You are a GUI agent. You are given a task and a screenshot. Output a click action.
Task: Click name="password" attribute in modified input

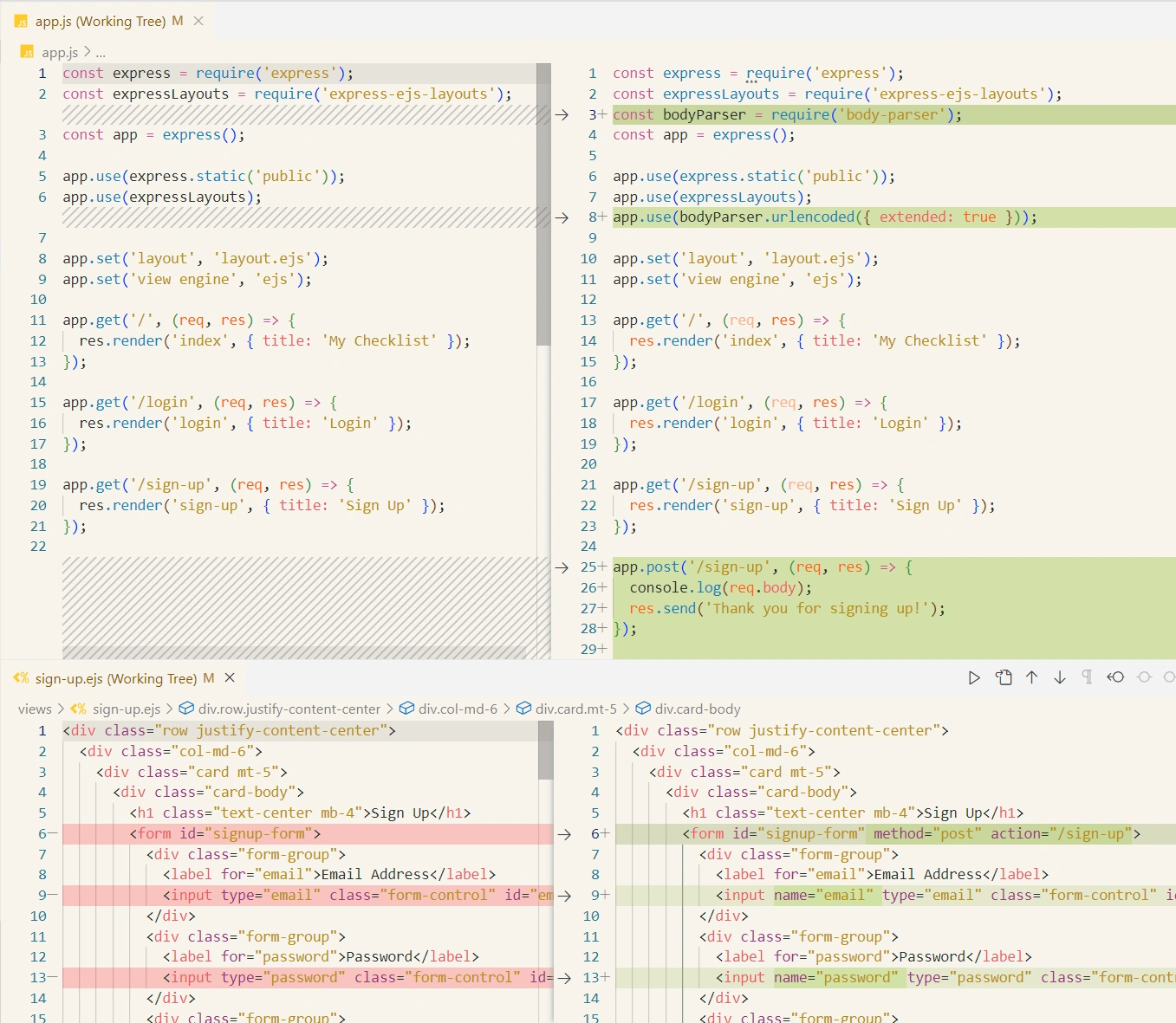836,978
